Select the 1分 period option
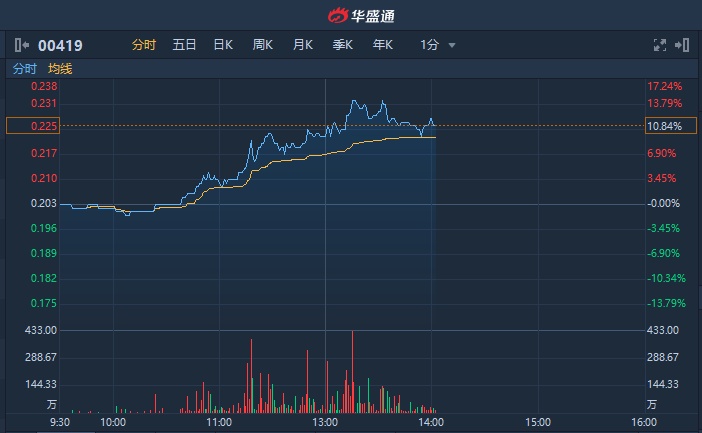 (429, 45)
